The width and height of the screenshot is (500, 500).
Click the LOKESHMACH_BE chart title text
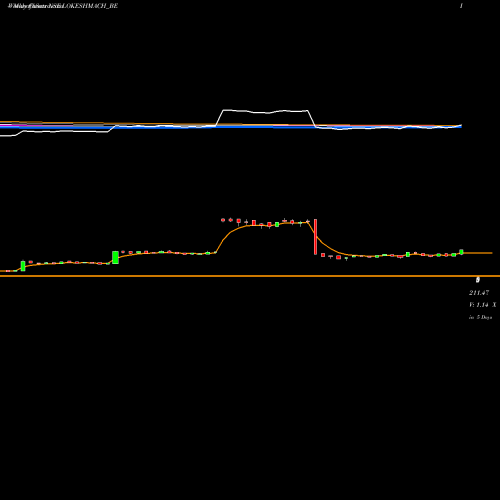(63, 6)
